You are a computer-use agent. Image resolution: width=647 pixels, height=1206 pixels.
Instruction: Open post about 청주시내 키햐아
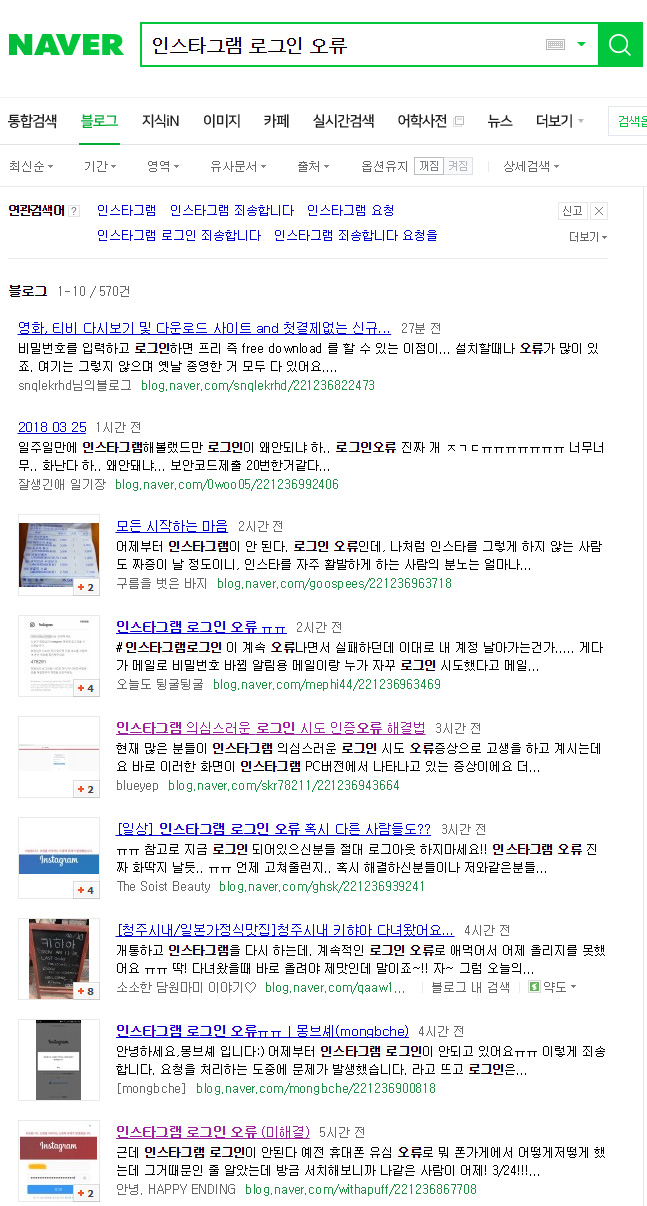(x=285, y=929)
